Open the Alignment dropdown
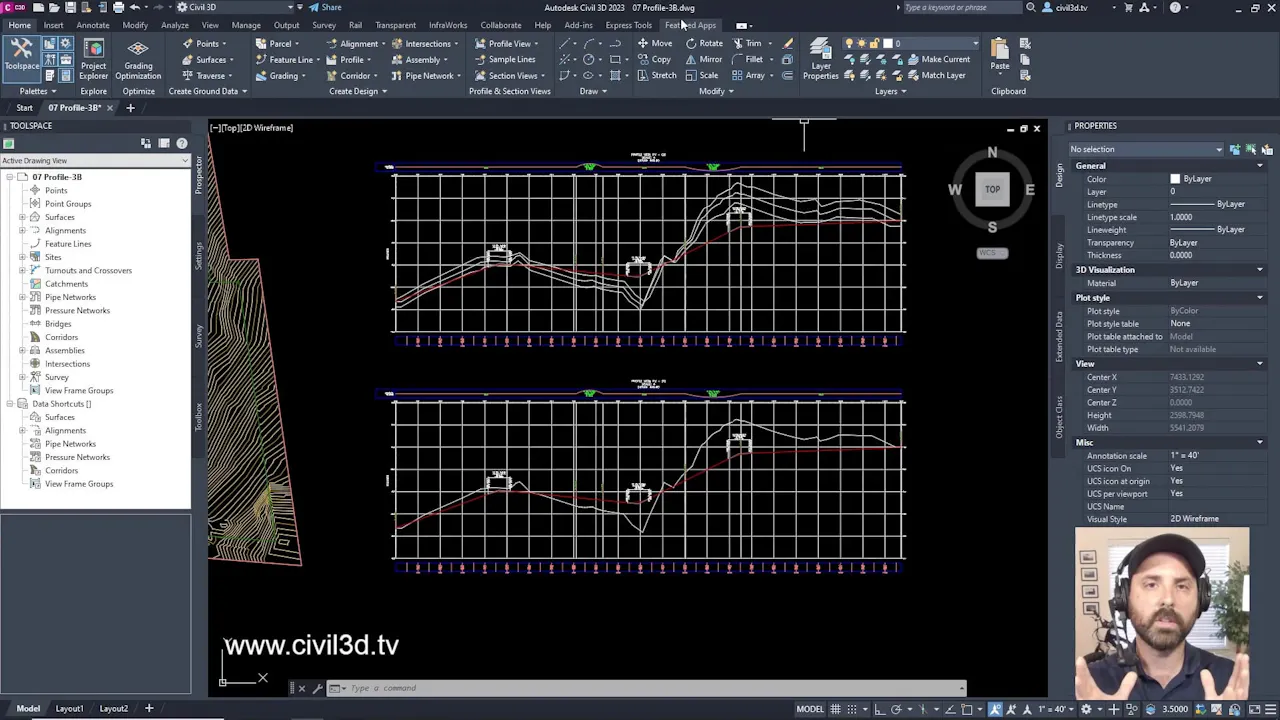Image resolution: width=1280 pixels, height=720 pixels. pos(358,43)
